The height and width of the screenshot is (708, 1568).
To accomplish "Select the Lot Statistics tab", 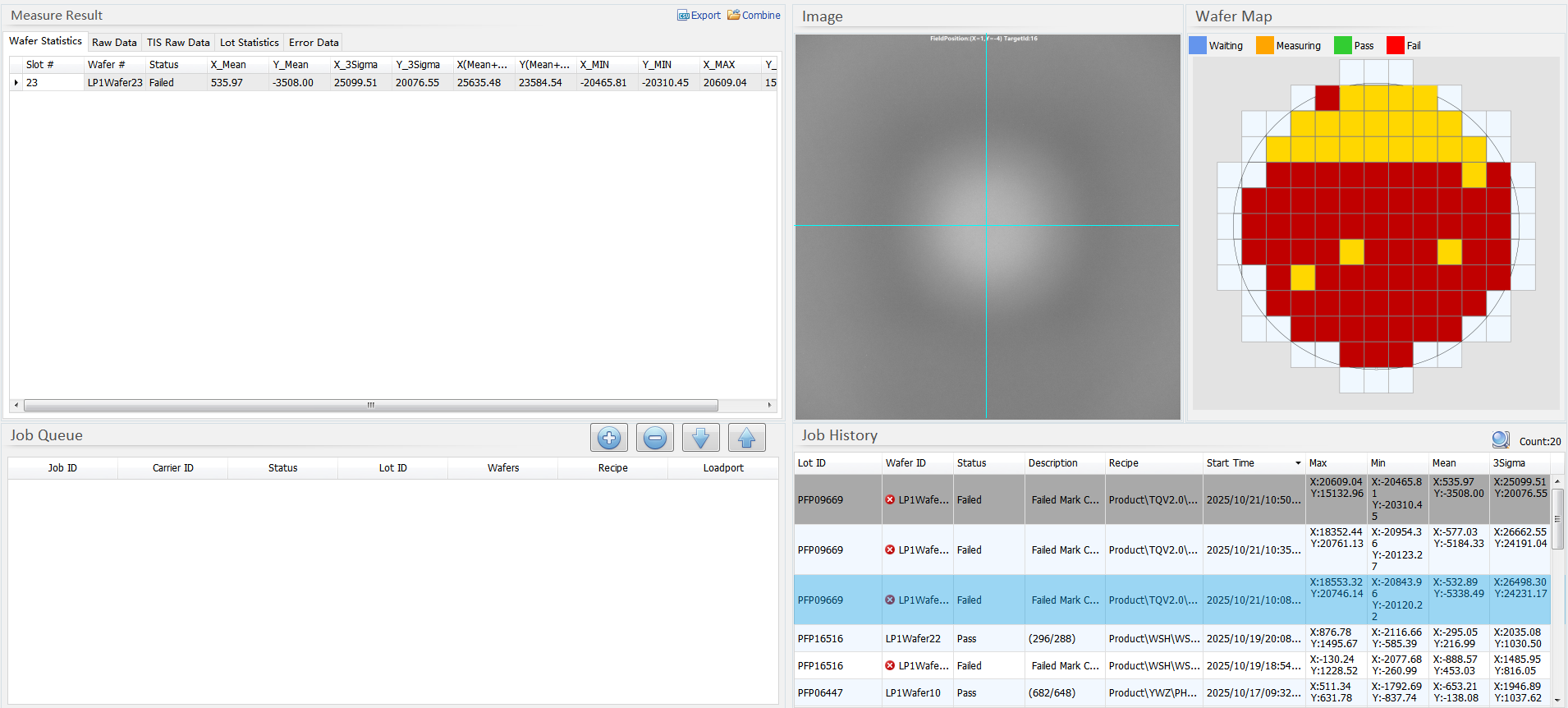I will (249, 43).
